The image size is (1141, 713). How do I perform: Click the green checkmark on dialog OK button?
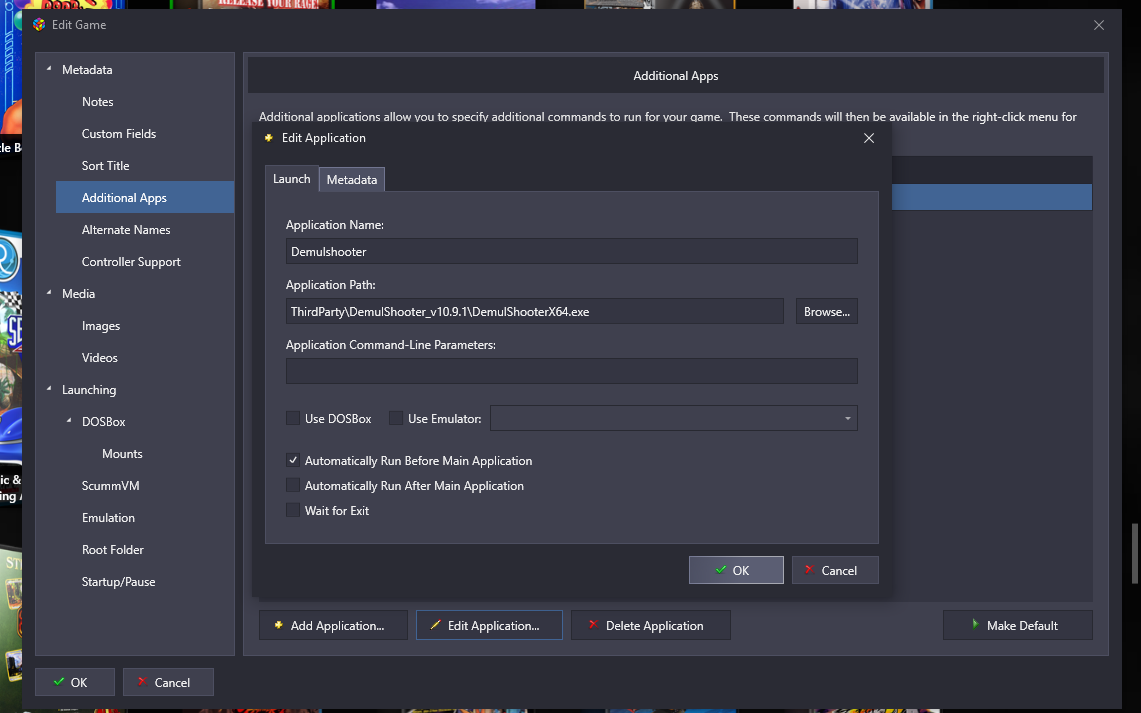720,570
